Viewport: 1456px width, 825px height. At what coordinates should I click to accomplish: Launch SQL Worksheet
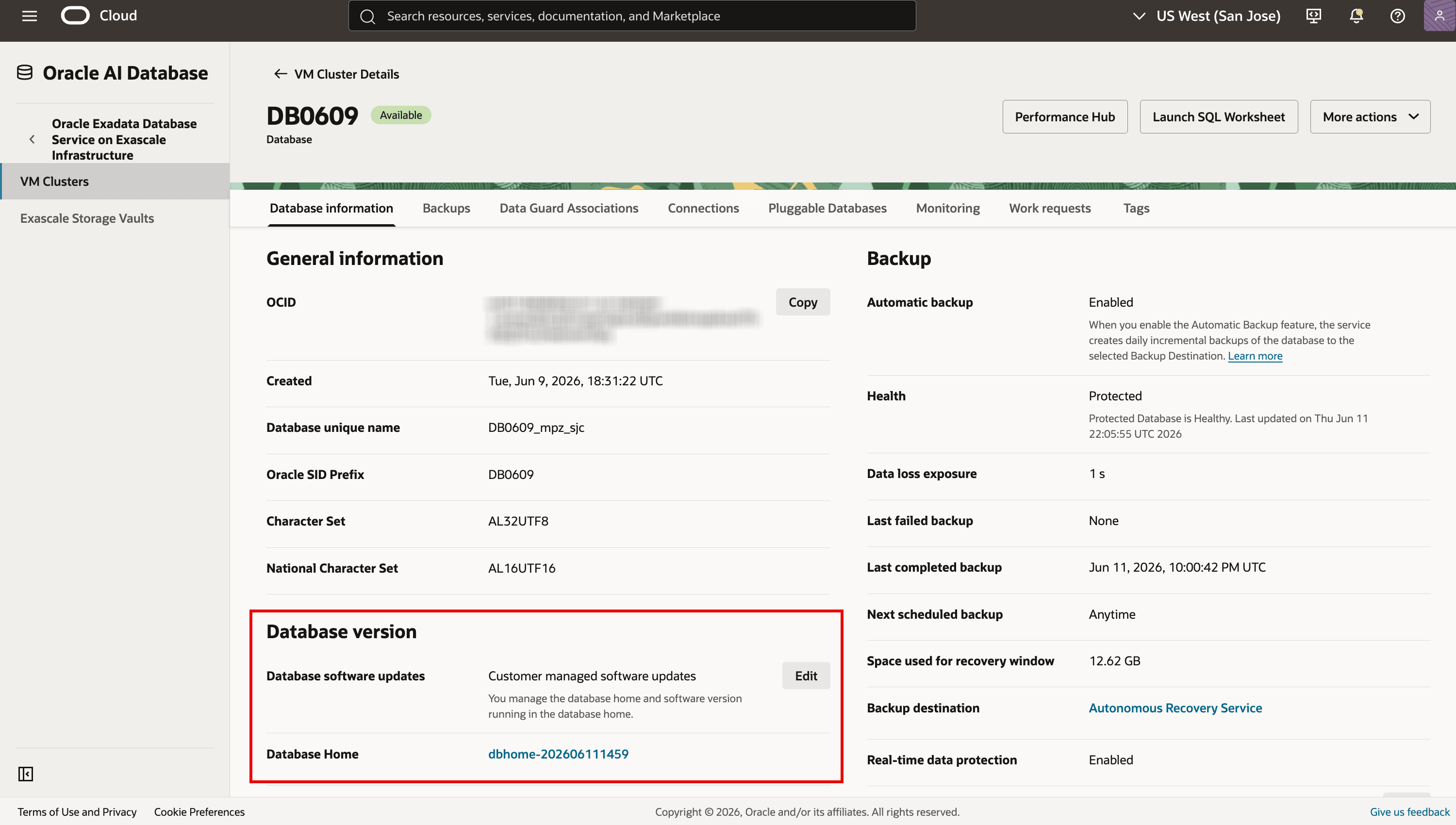point(1219,117)
